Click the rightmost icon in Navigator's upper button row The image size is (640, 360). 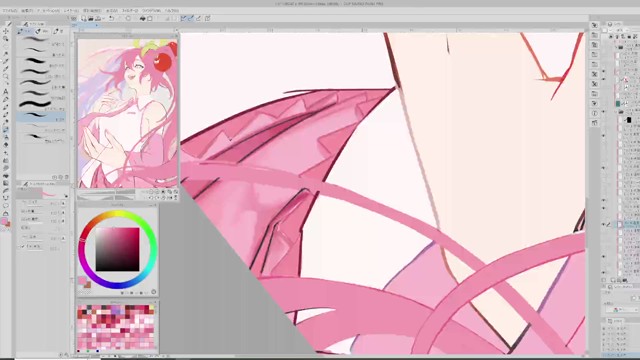[176, 191]
